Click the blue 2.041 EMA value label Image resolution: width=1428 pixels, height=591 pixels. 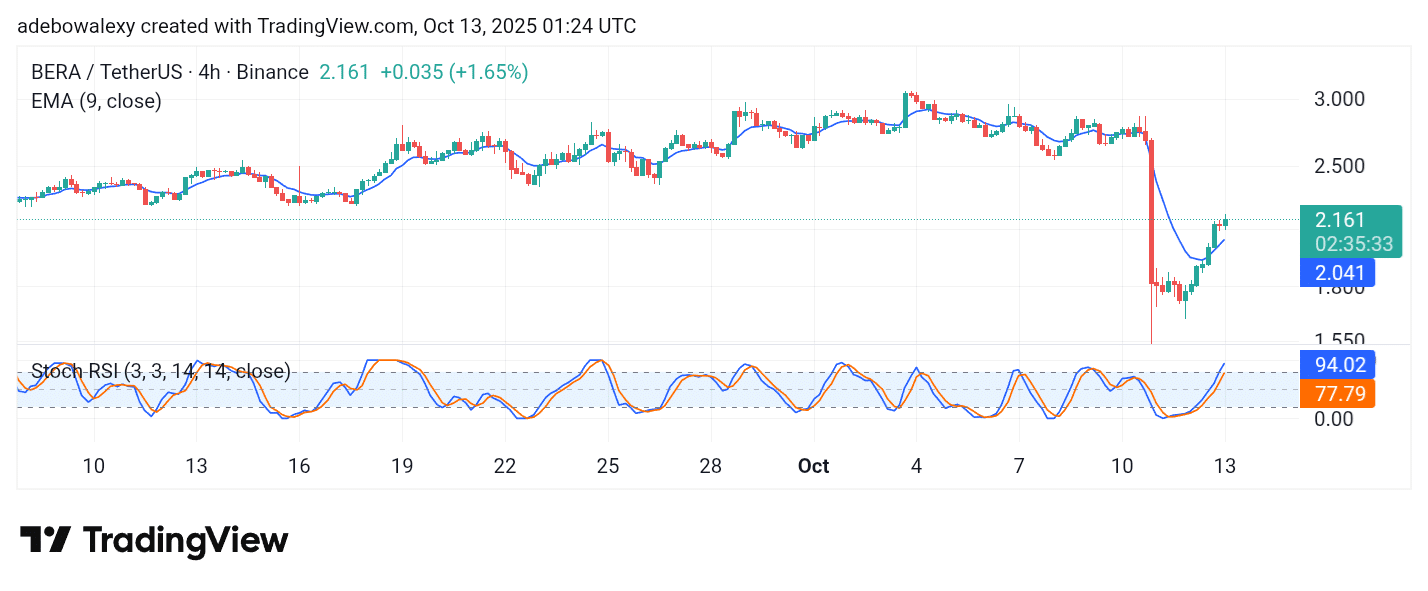click(1337, 272)
